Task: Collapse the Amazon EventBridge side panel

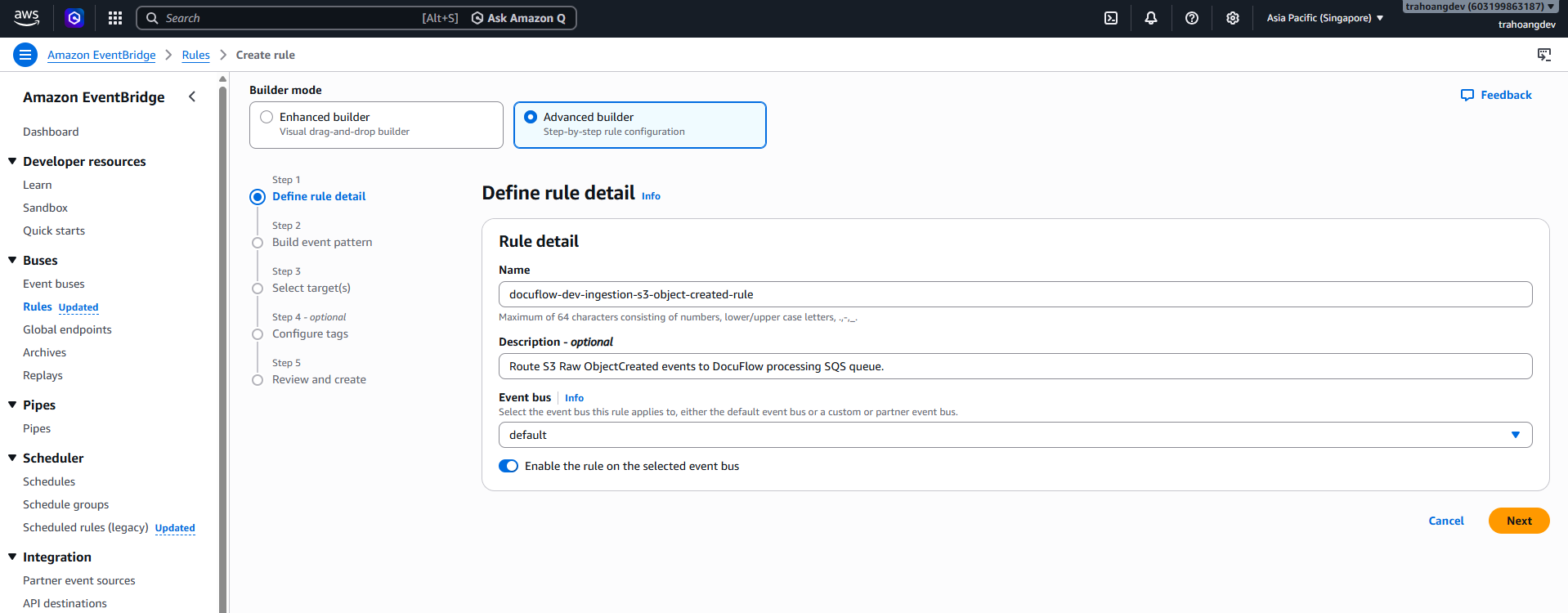Action: [x=192, y=96]
